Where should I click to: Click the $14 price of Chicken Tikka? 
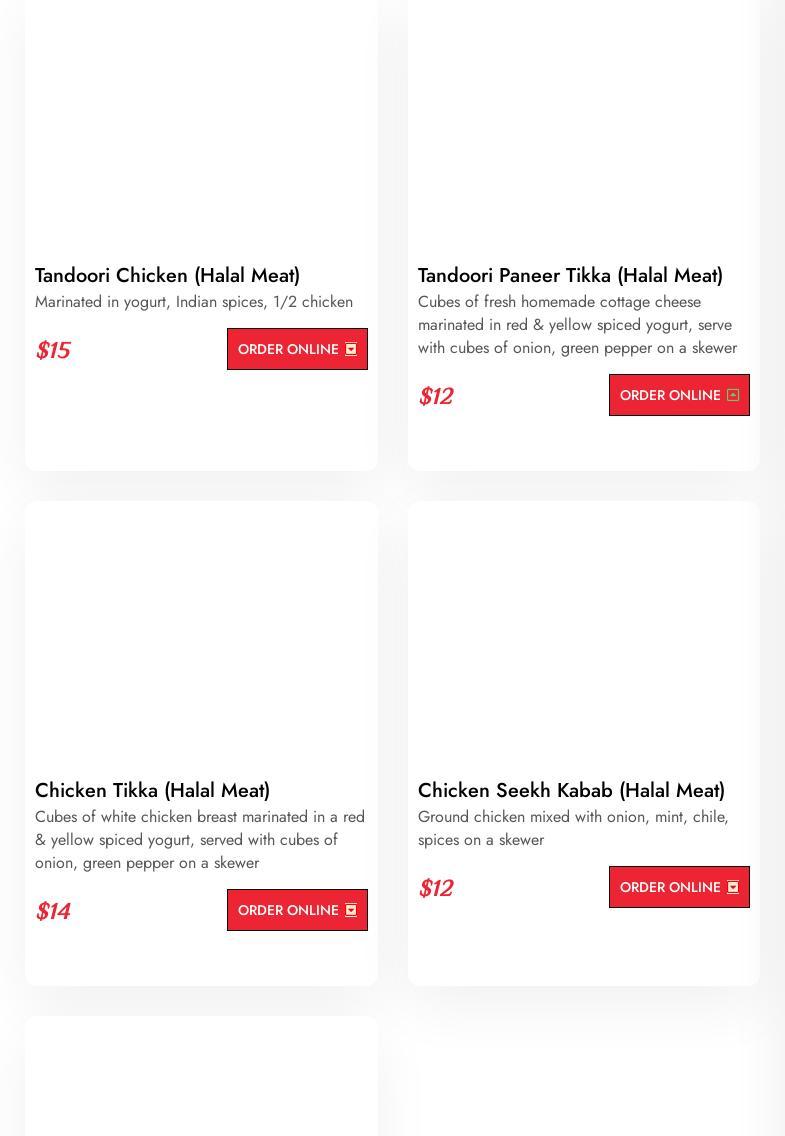52,911
